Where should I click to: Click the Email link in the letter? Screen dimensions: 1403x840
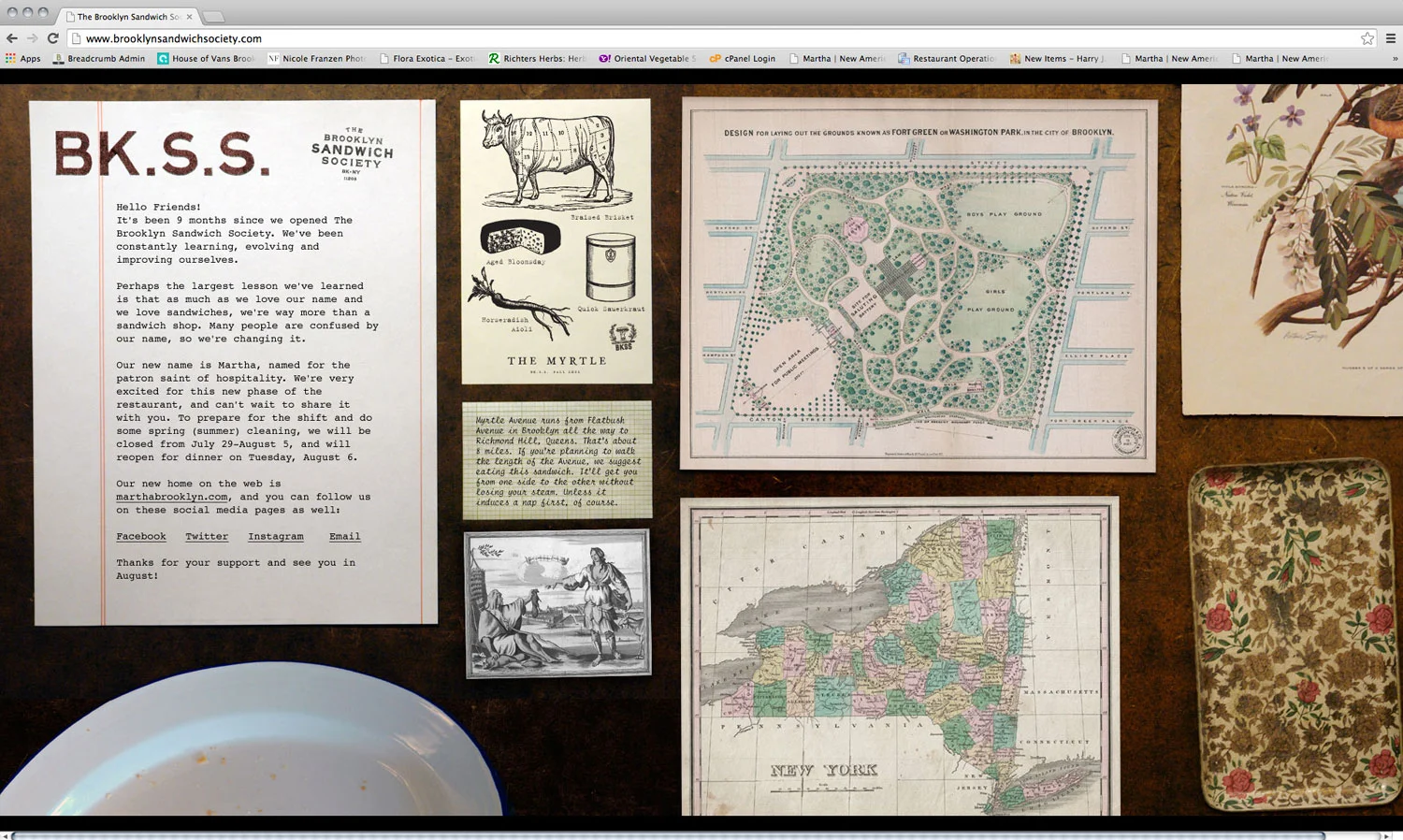pos(344,536)
